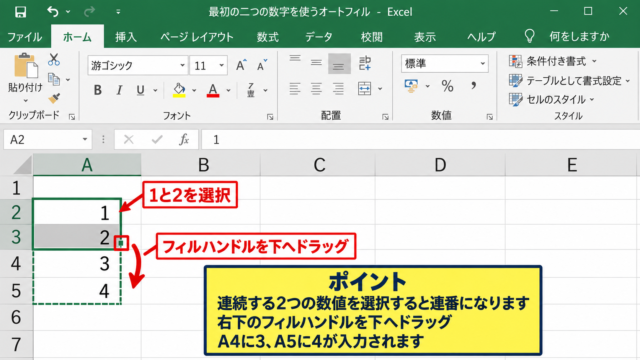Switch to the 挿入 tab
This screenshot has height=360, width=640.
point(126,37)
